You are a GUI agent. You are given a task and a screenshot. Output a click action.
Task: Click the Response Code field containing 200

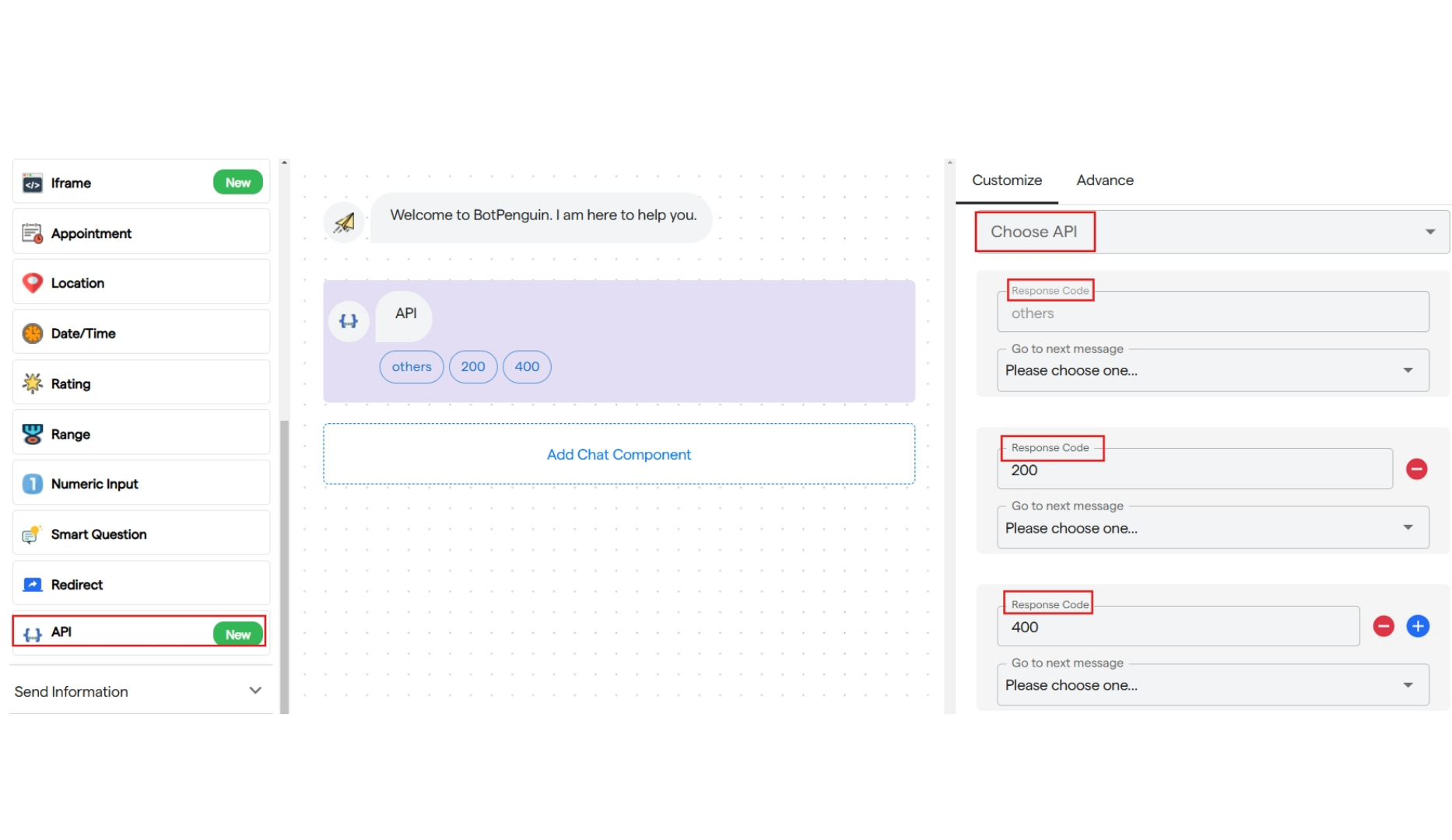[1194, 469]
